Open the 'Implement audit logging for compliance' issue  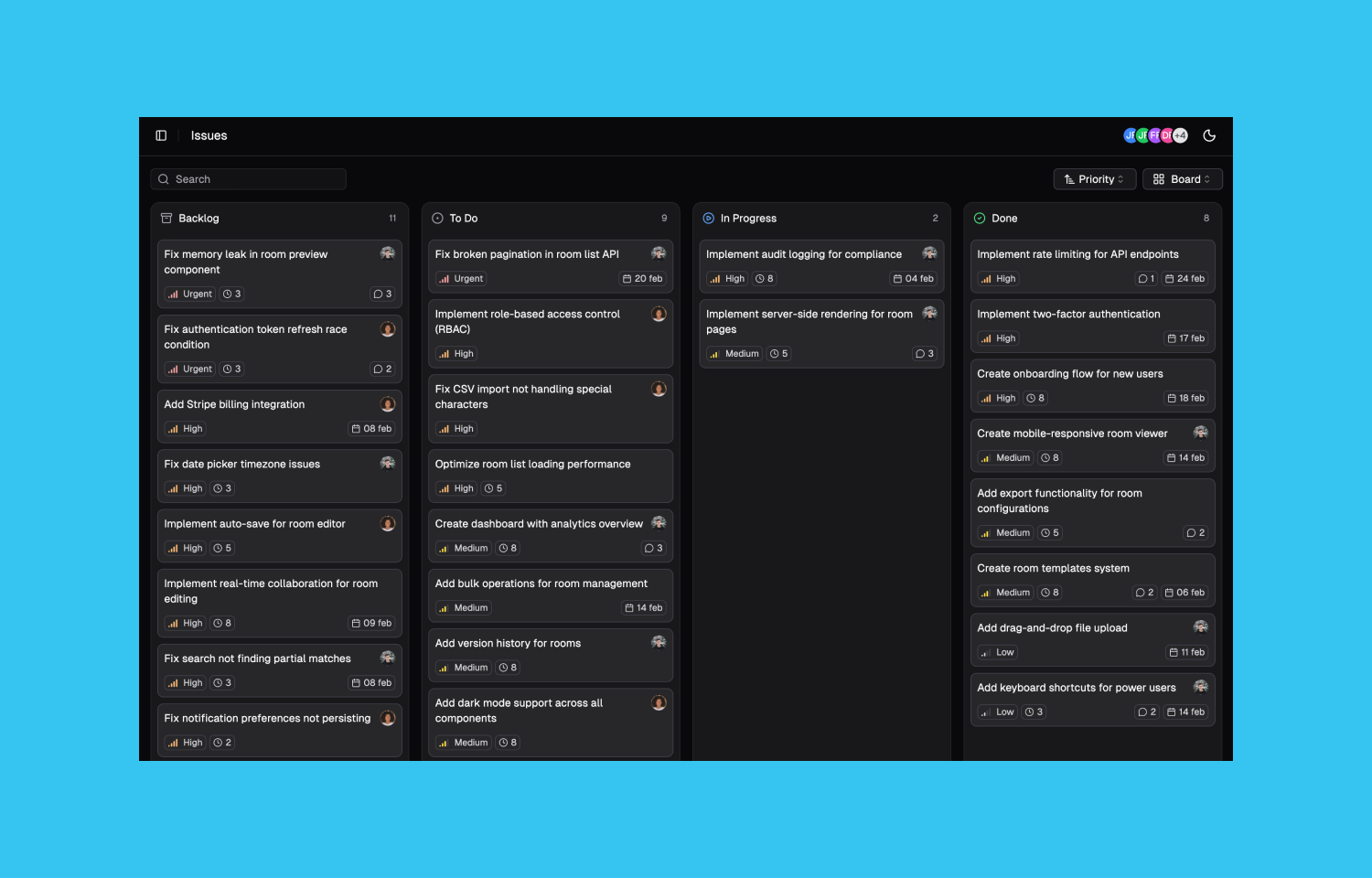pos(803,254)
